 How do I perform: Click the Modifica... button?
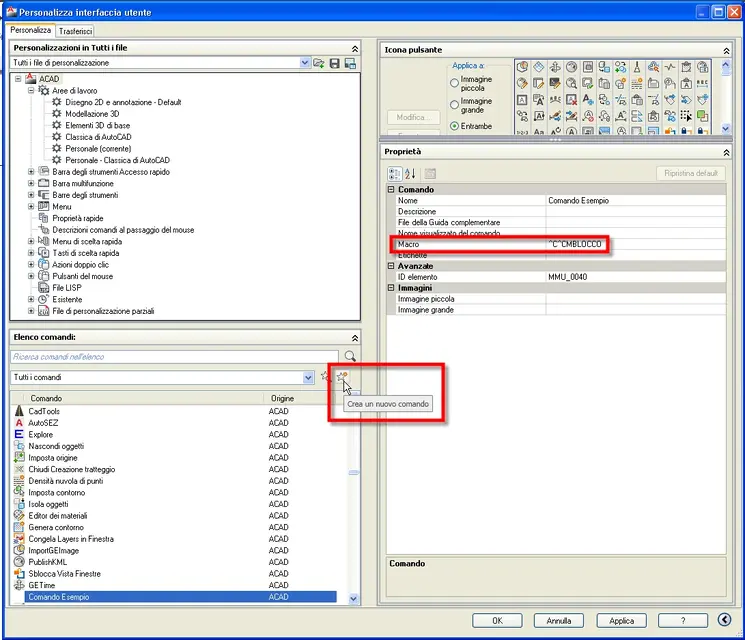[413, 117]
